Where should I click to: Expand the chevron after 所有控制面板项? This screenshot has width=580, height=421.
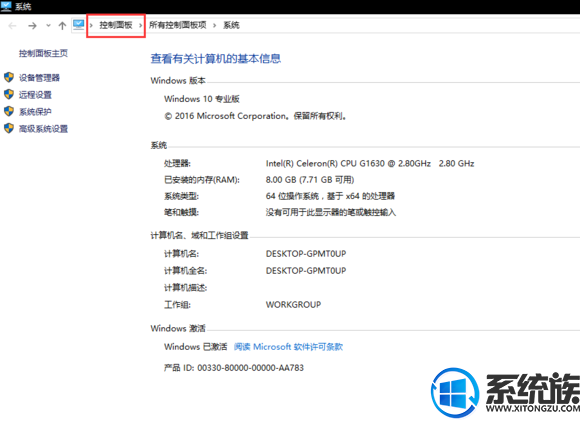pos(215,25)
